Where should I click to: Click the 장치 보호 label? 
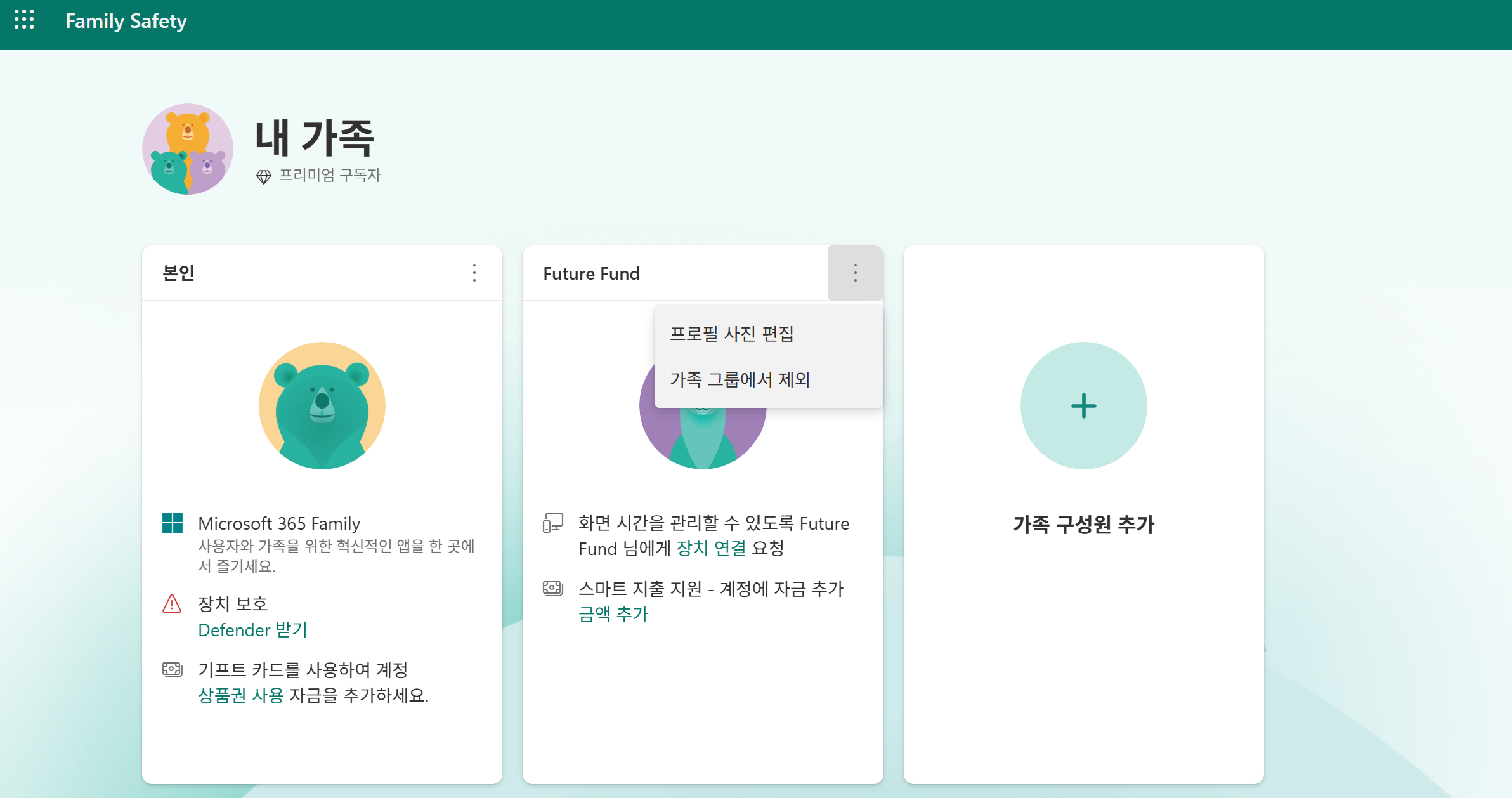point(233,604)
